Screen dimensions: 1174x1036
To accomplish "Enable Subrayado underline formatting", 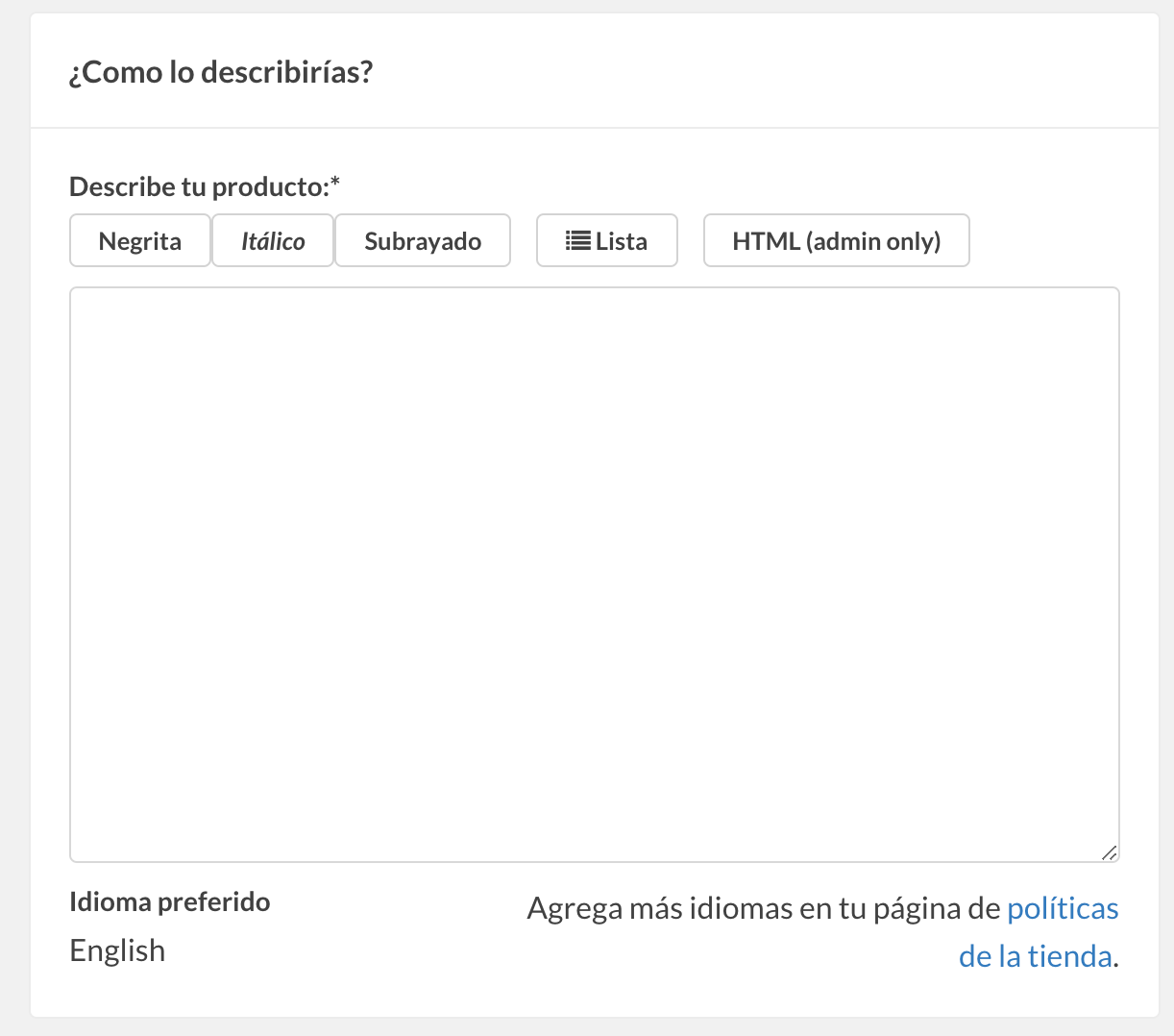I will pos(423,241).
